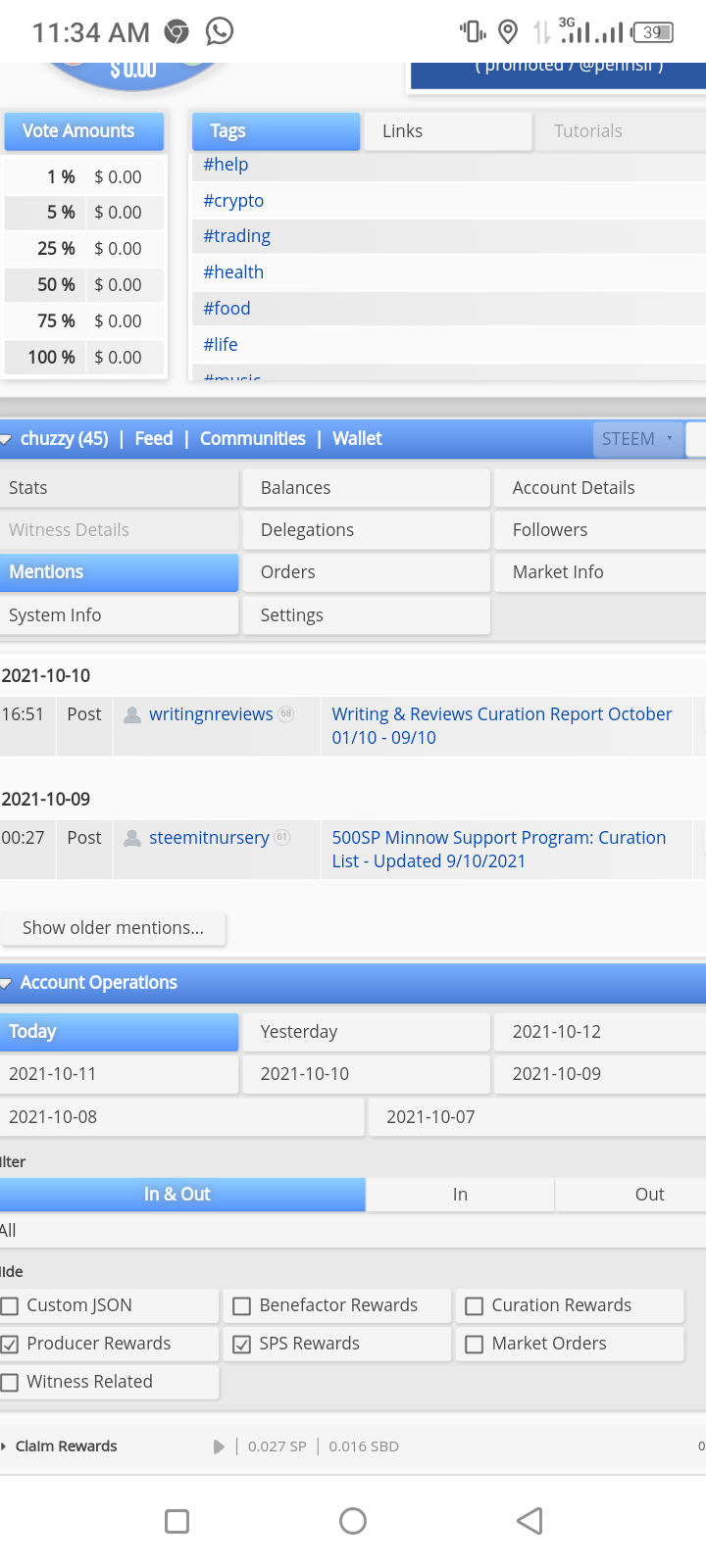The image size is (706, 1568).
Task: Open the Account Details tab
Action: 600,488
